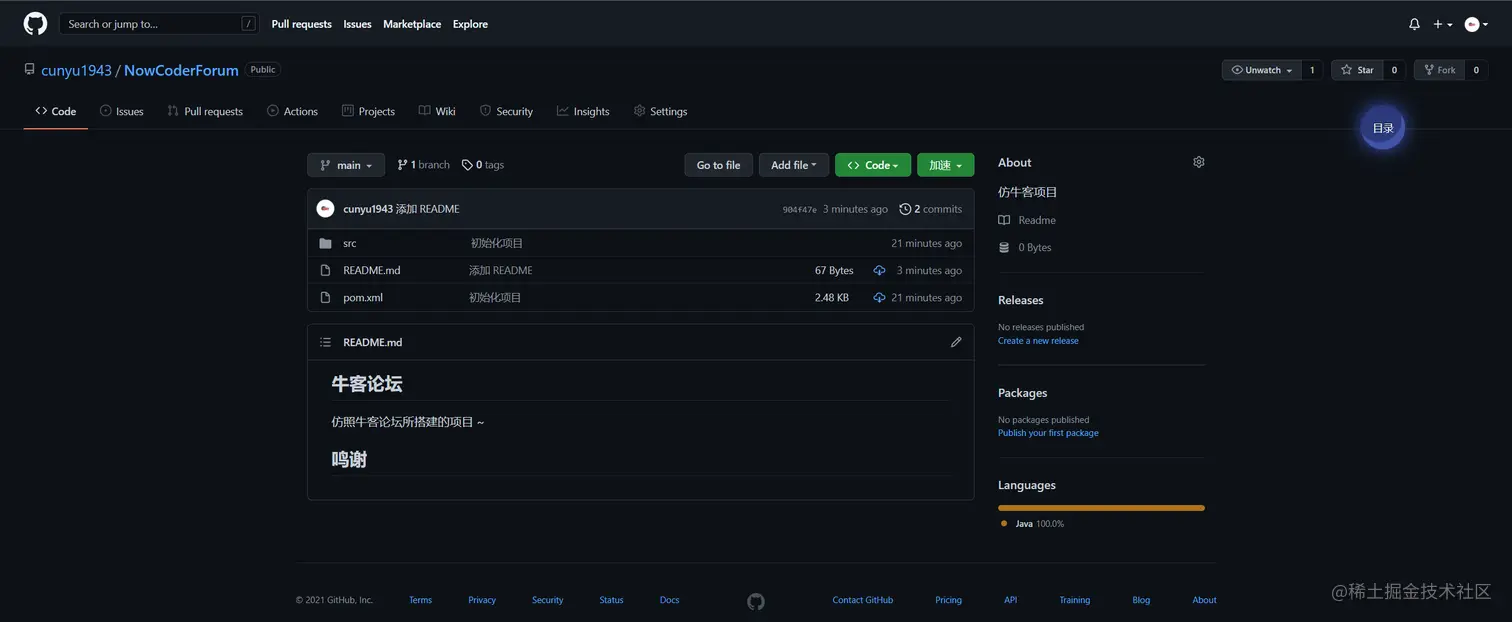Viewport: 1512px width, 622px height.
Task: Open commit message 添加 README in header
Action: click(428, 209)
